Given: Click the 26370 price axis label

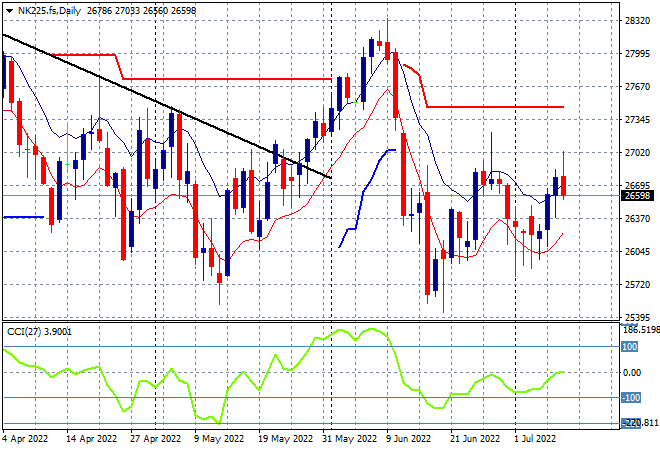Looking at the screenshot, I should (637, 218).
